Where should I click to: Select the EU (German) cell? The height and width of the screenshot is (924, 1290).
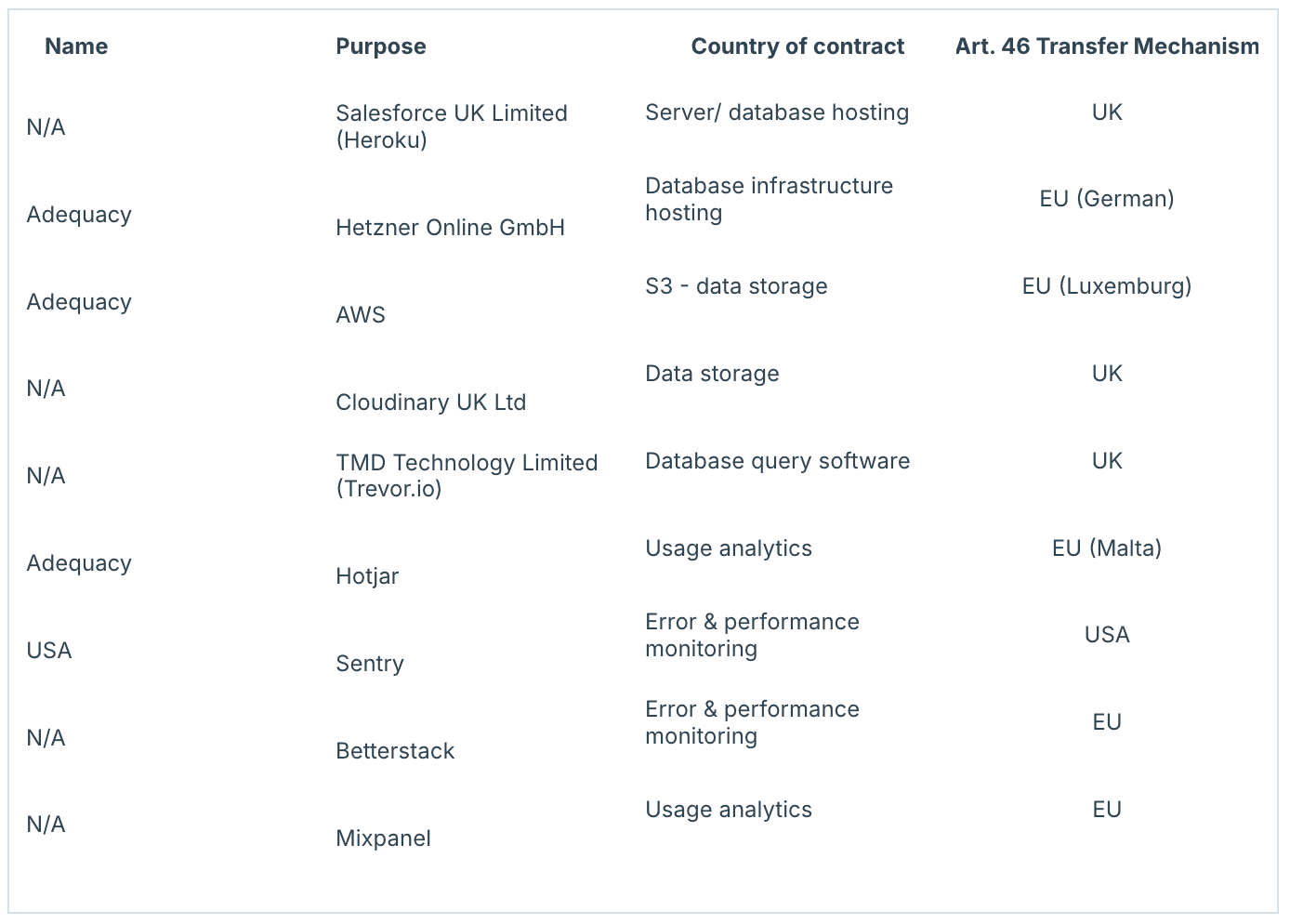click(1106, 199)
